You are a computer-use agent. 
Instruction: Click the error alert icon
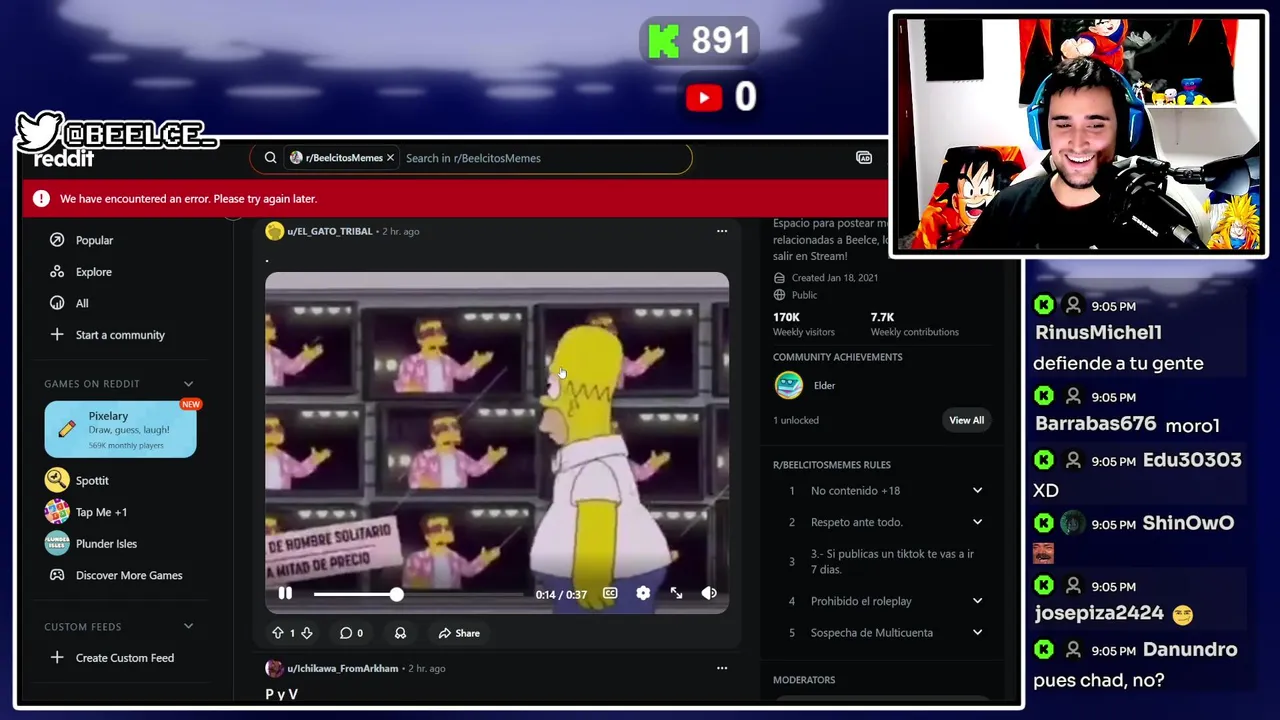click(x=41, y=199)
